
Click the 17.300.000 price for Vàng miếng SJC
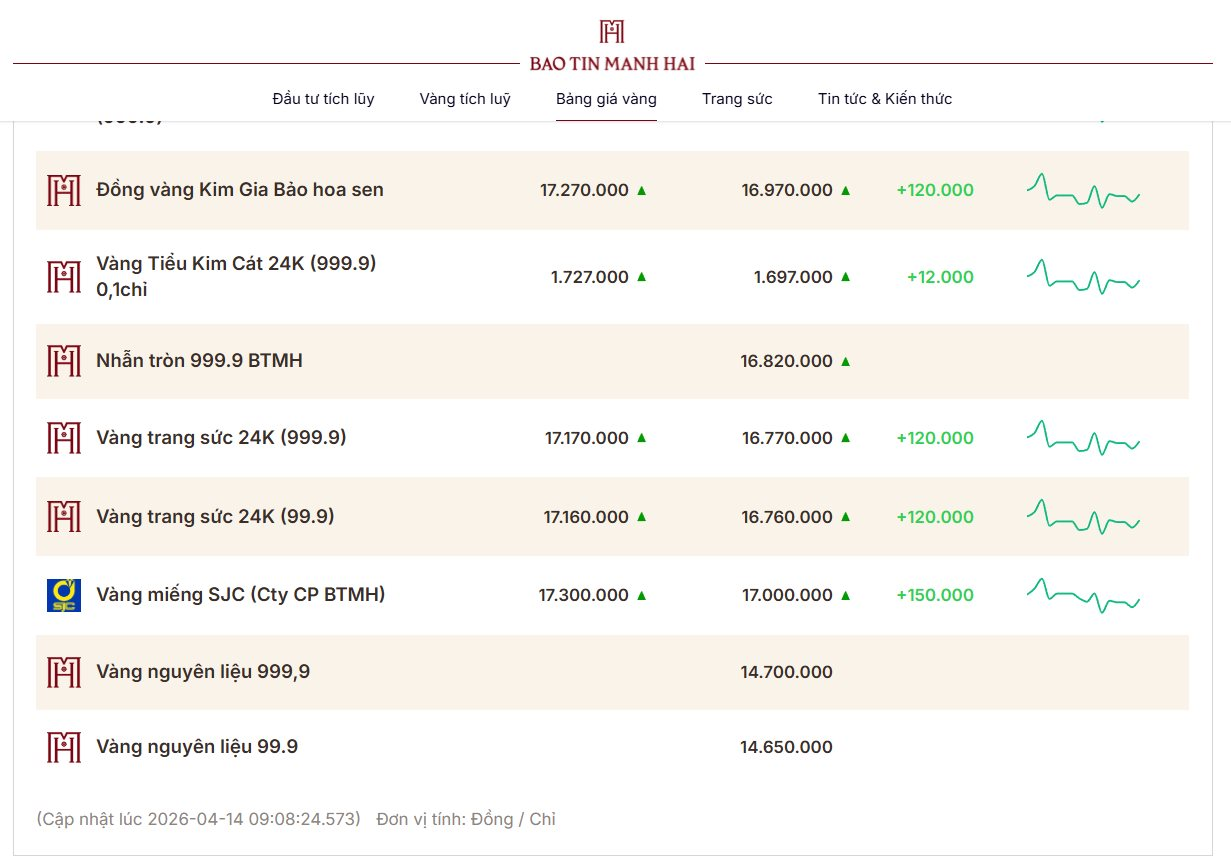point(583,595)
